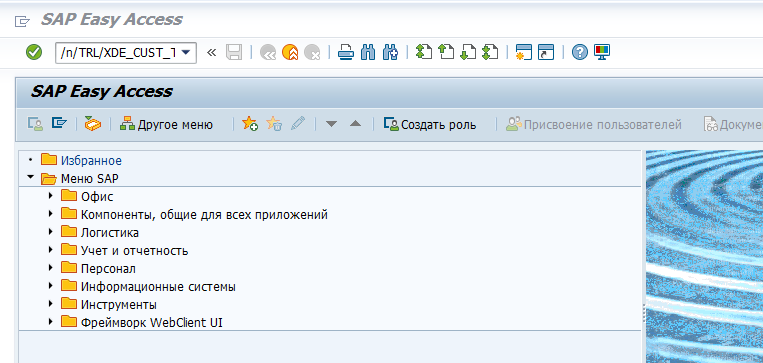Go to Last Page icon

[490, 52]
